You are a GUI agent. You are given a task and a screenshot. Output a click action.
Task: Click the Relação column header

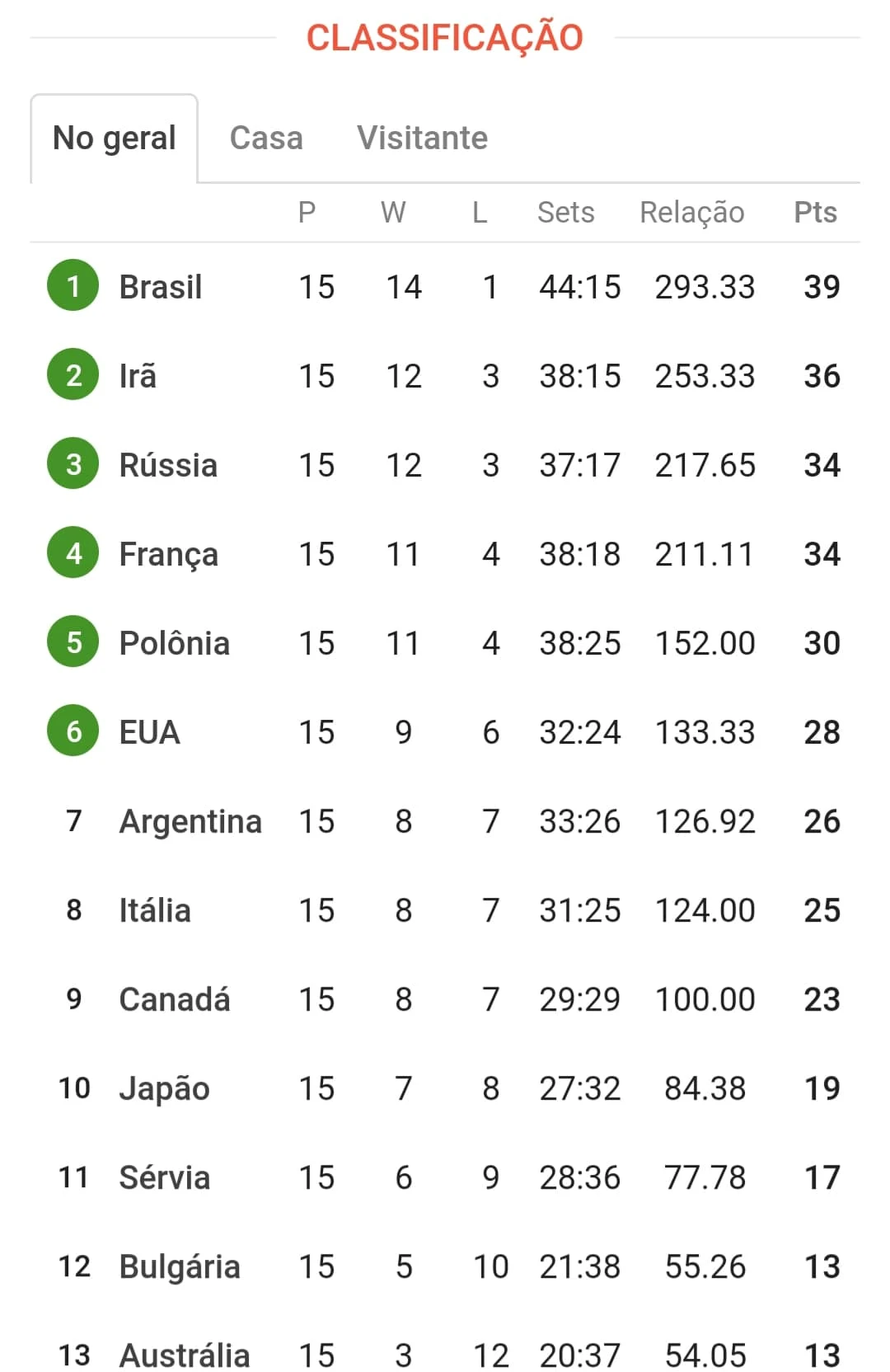(x=692, y=213)
